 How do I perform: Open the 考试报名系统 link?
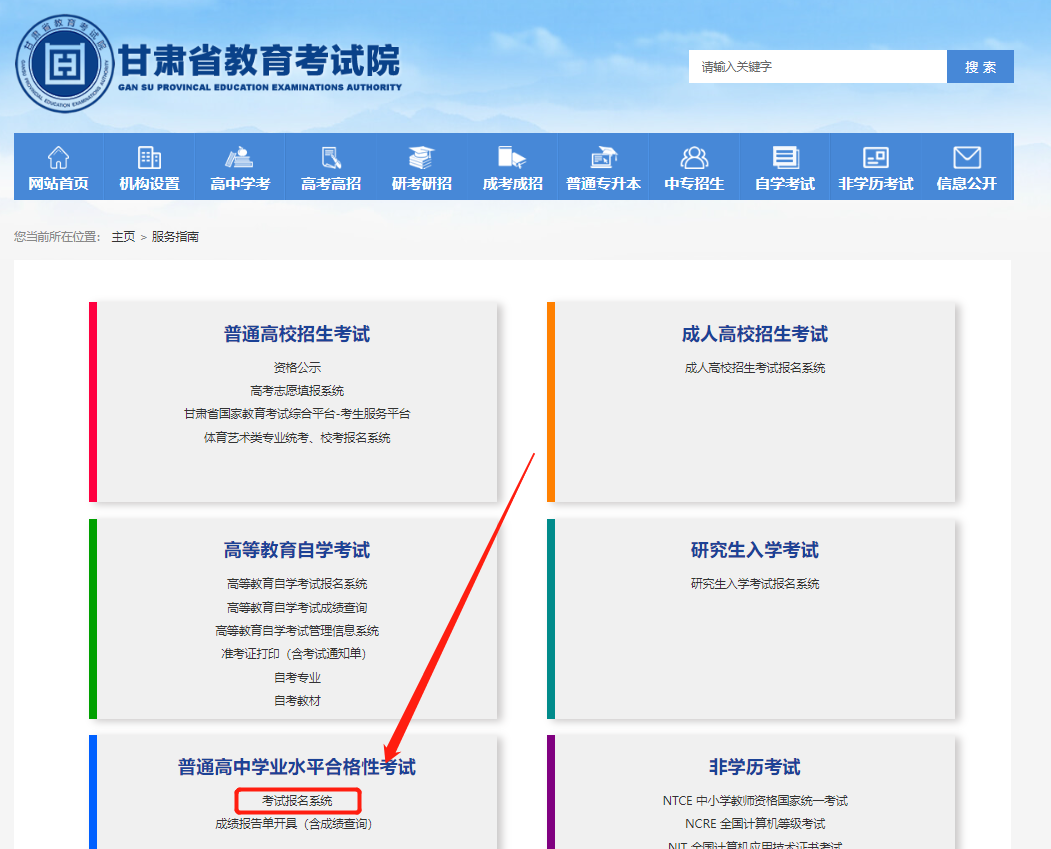(297, 801)
